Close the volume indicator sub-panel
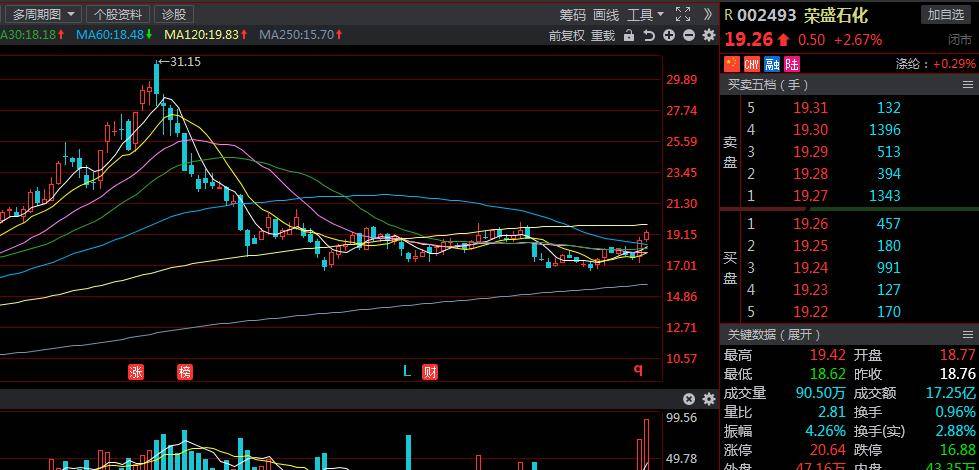This screenshot has width=979, height=470. click(689, 399)
